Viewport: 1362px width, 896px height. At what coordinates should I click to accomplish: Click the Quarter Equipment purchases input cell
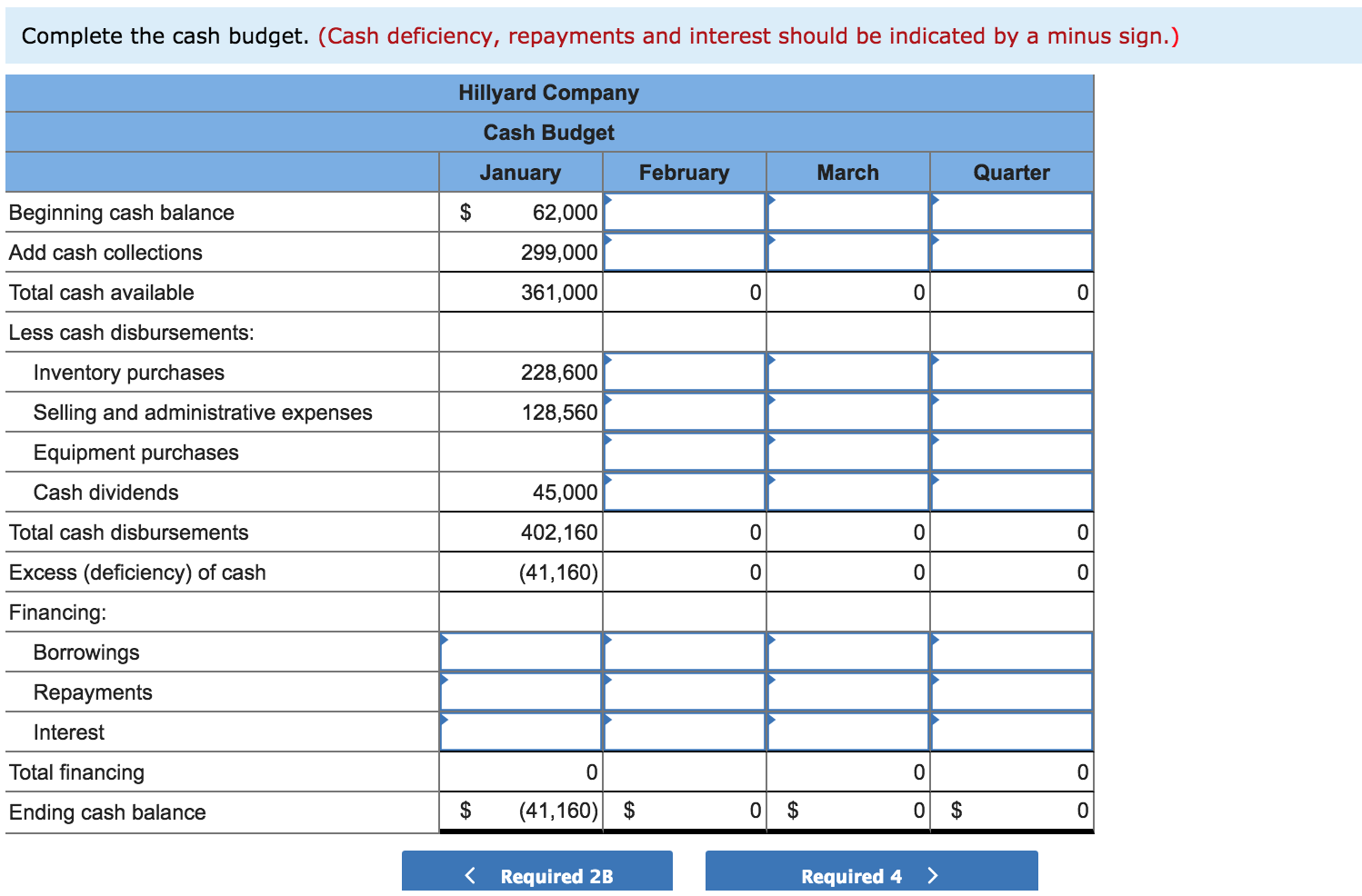click(x=1011, y=452)
